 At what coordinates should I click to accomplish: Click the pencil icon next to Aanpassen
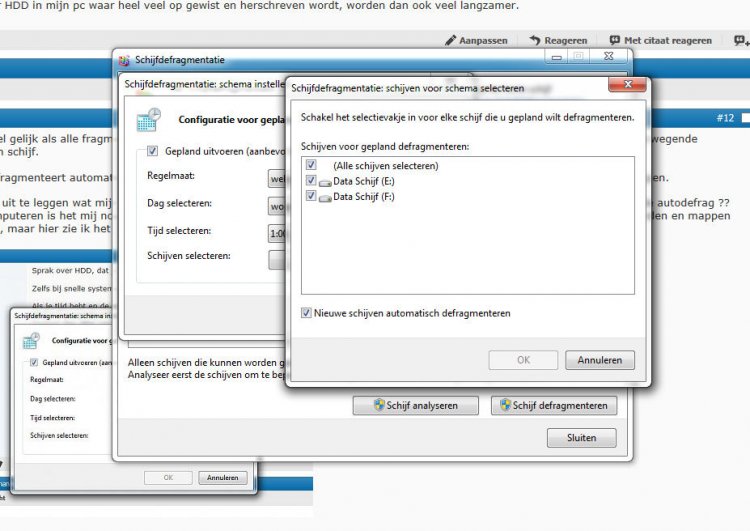[x=451, y=40]
